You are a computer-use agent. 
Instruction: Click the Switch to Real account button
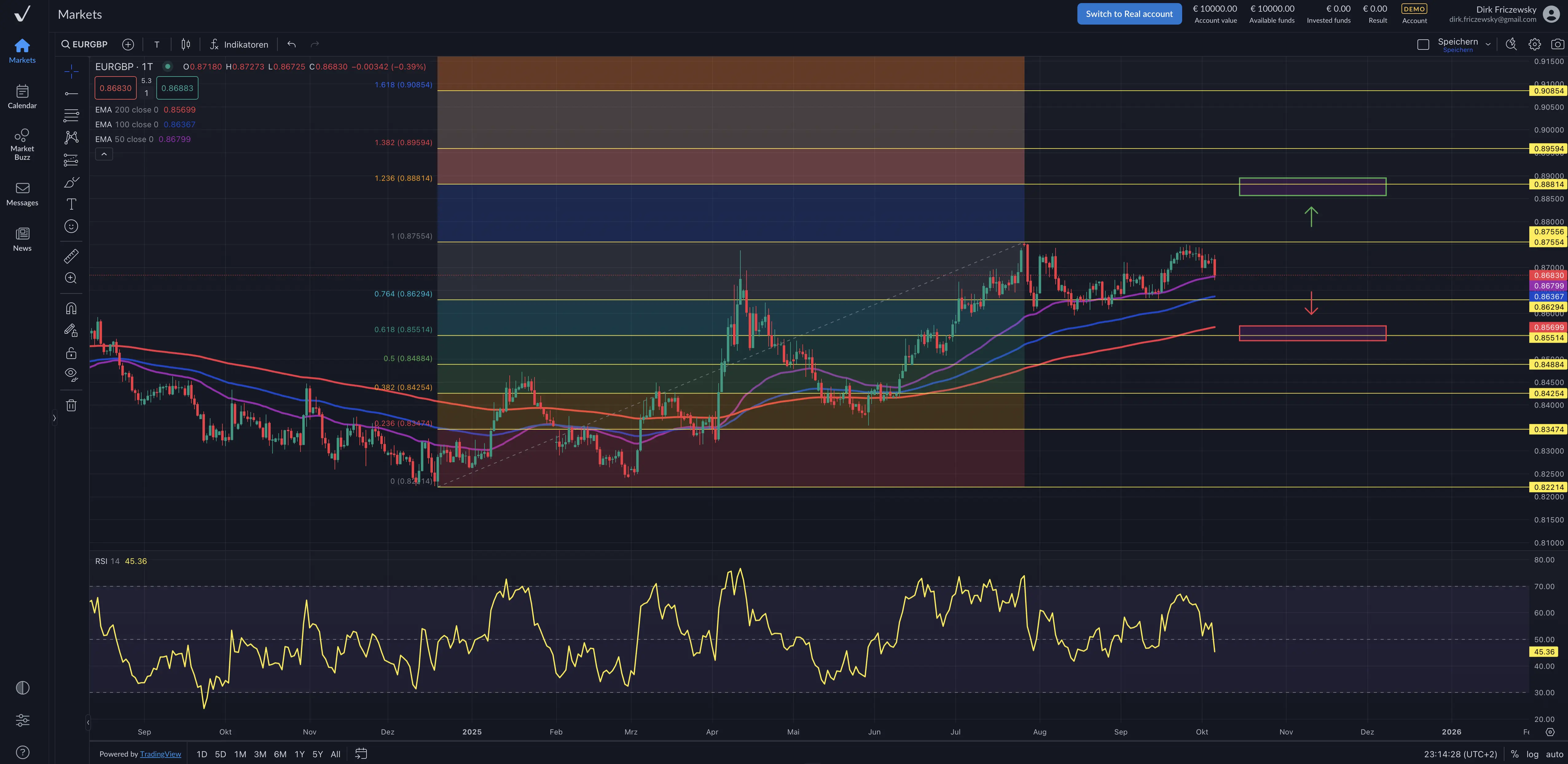coord(1129,14)
